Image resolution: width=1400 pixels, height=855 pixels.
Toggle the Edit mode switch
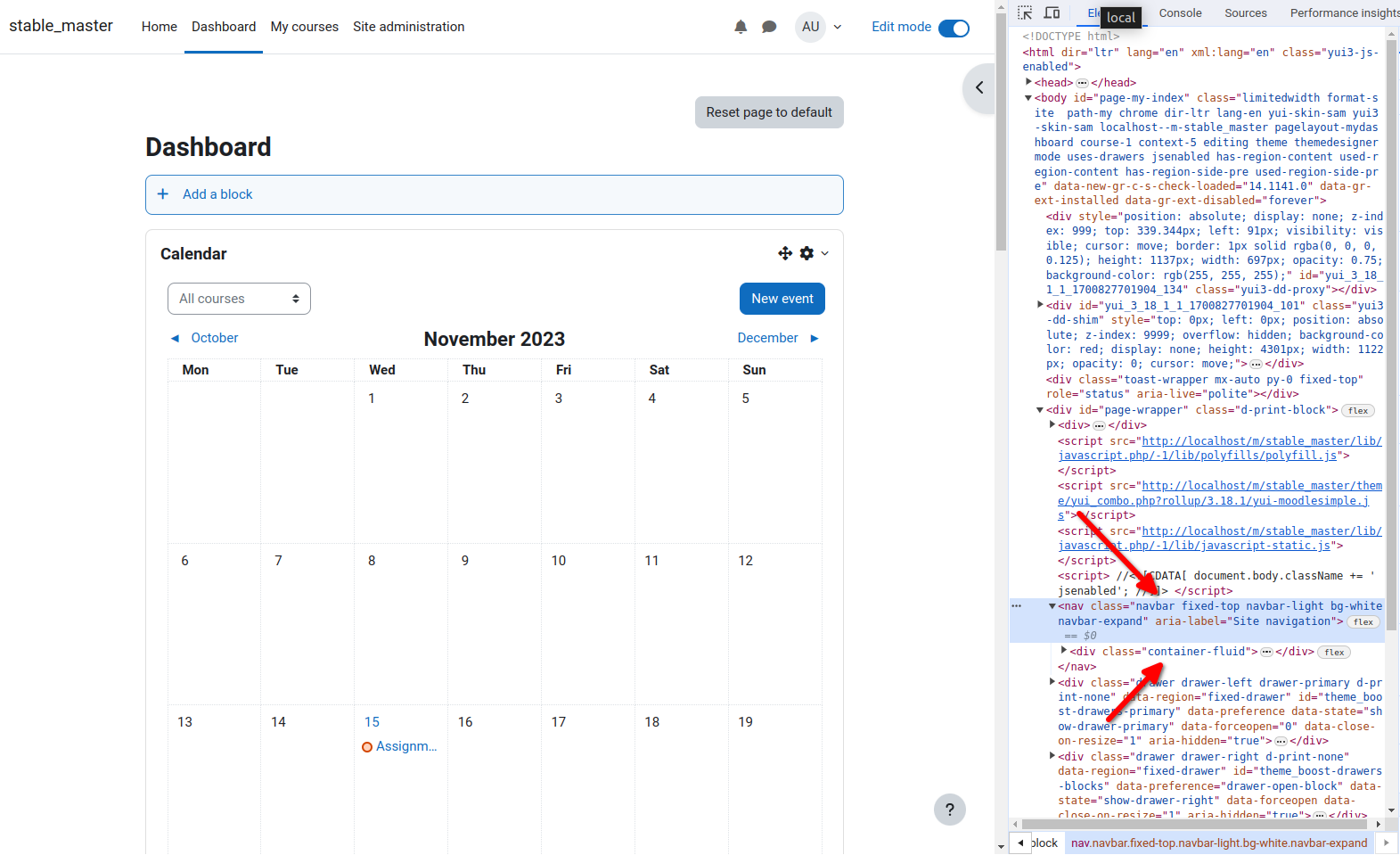click(x=954, y=28)
